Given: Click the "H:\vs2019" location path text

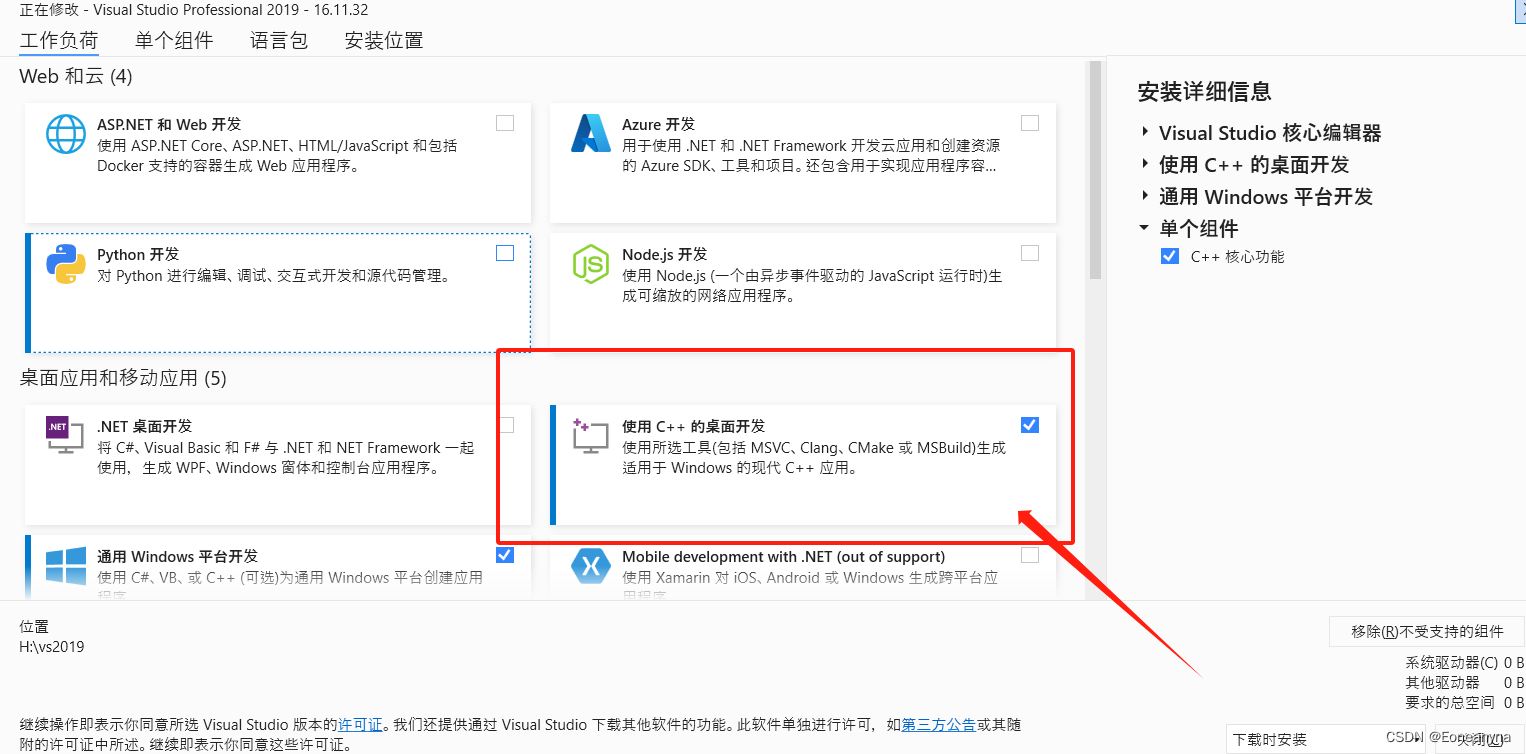Looking at the screenshot, I should tap(52, 646).
